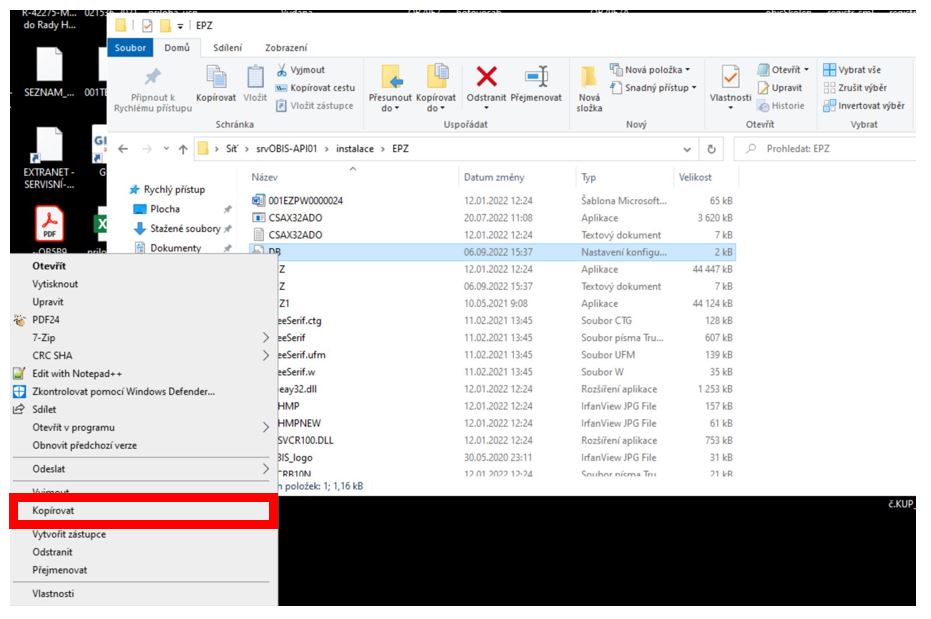Click the up arrow navigation button
Image resolution: width=931 pixels, height=619 pixels.
pyautogui.click(x=180, y=150)
